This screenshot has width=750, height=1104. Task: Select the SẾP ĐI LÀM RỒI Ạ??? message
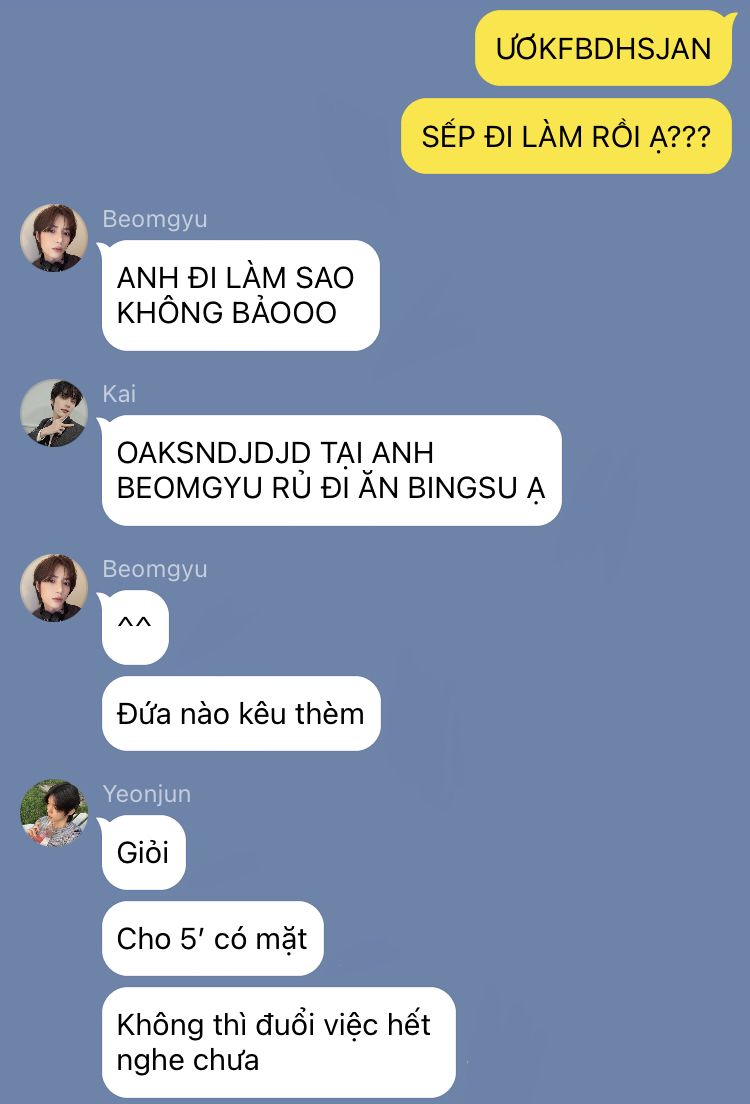[x=567, y=136]
